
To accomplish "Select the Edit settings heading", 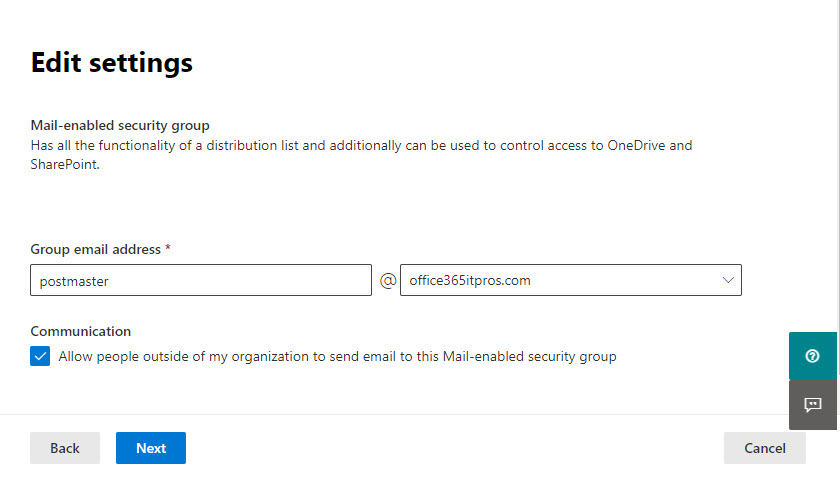I will [111, 63].
